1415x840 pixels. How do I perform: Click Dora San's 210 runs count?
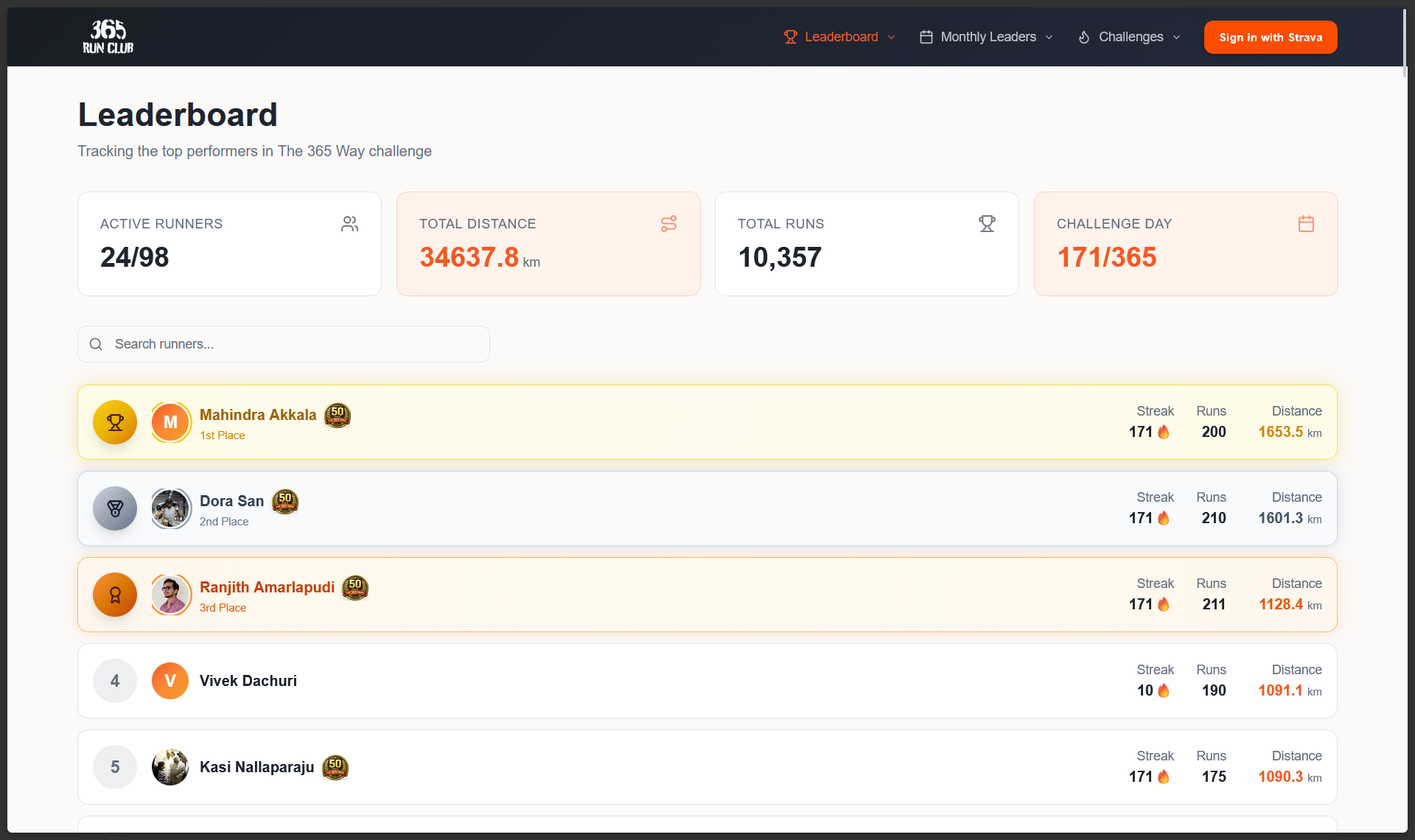pos(1214,518)
